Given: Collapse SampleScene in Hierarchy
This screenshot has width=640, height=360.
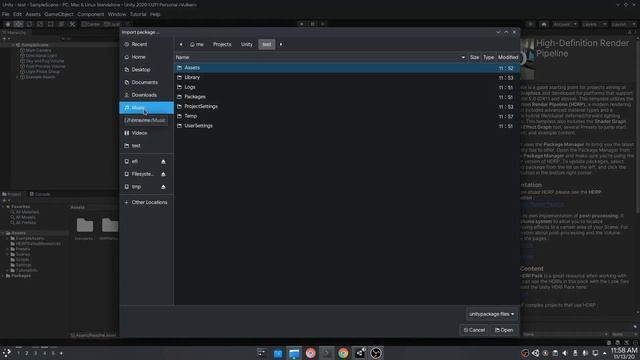Looking at the screenshot, I should pyautogui.click(x=13, y=45).
